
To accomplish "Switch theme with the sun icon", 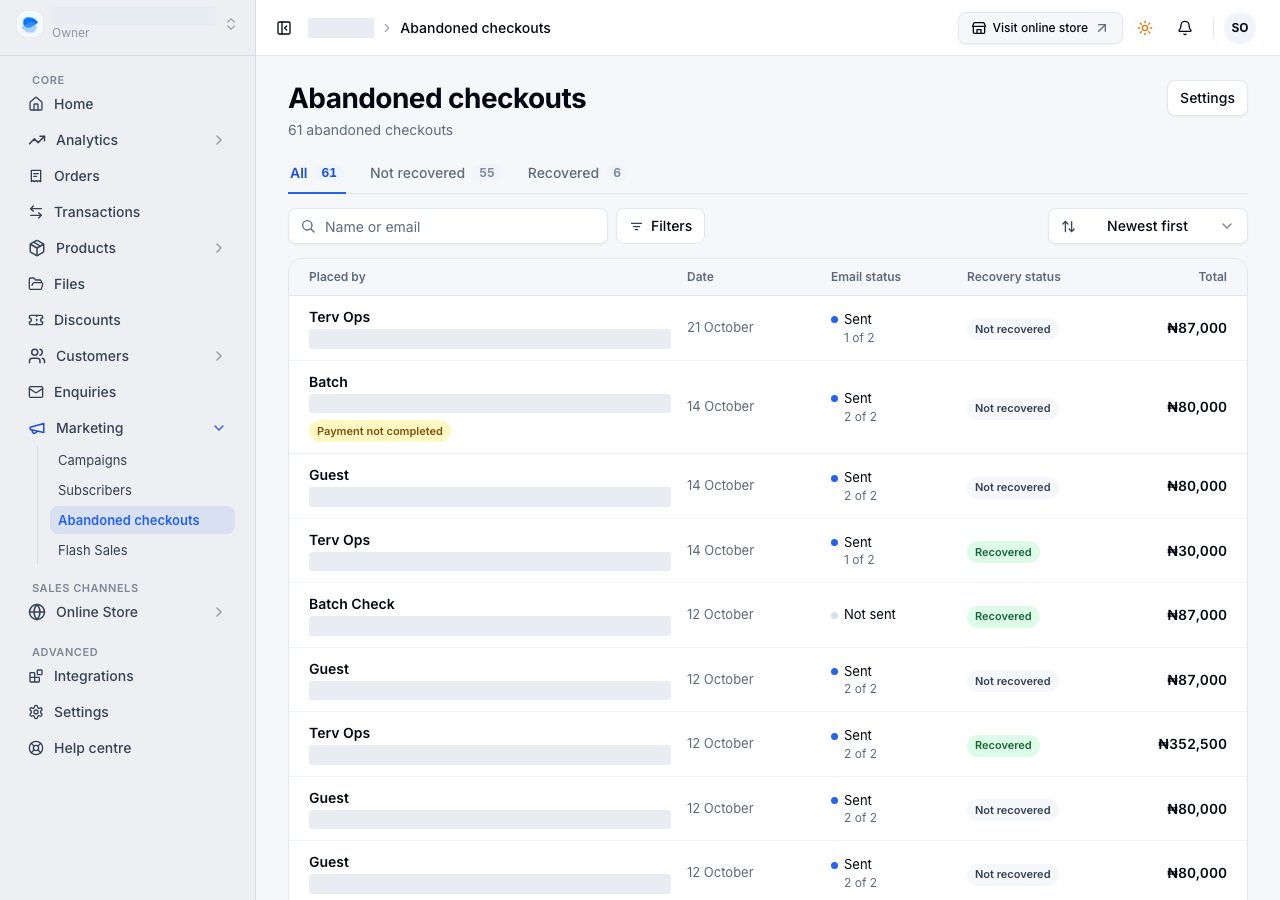I will tap(1145, 28).
